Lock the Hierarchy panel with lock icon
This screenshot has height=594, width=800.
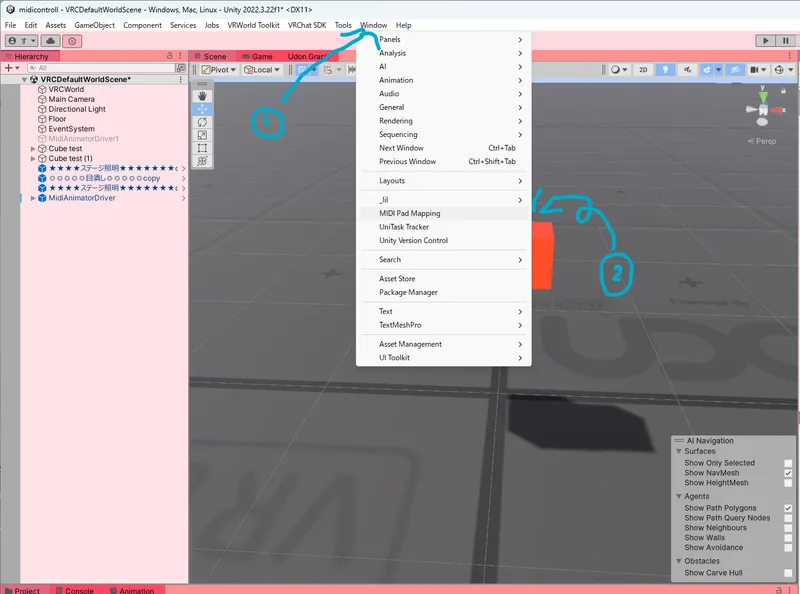(170, 57)
